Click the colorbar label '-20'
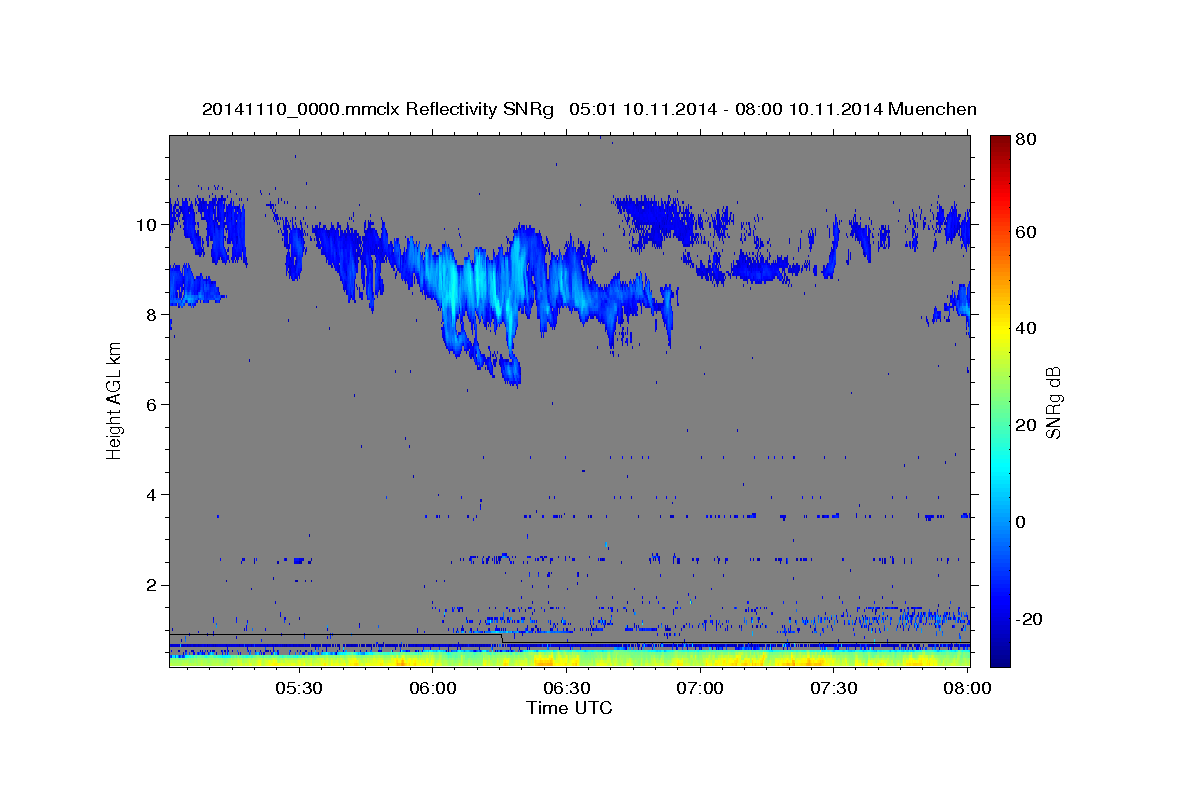1200x800 pixels. pos(1028,619)
